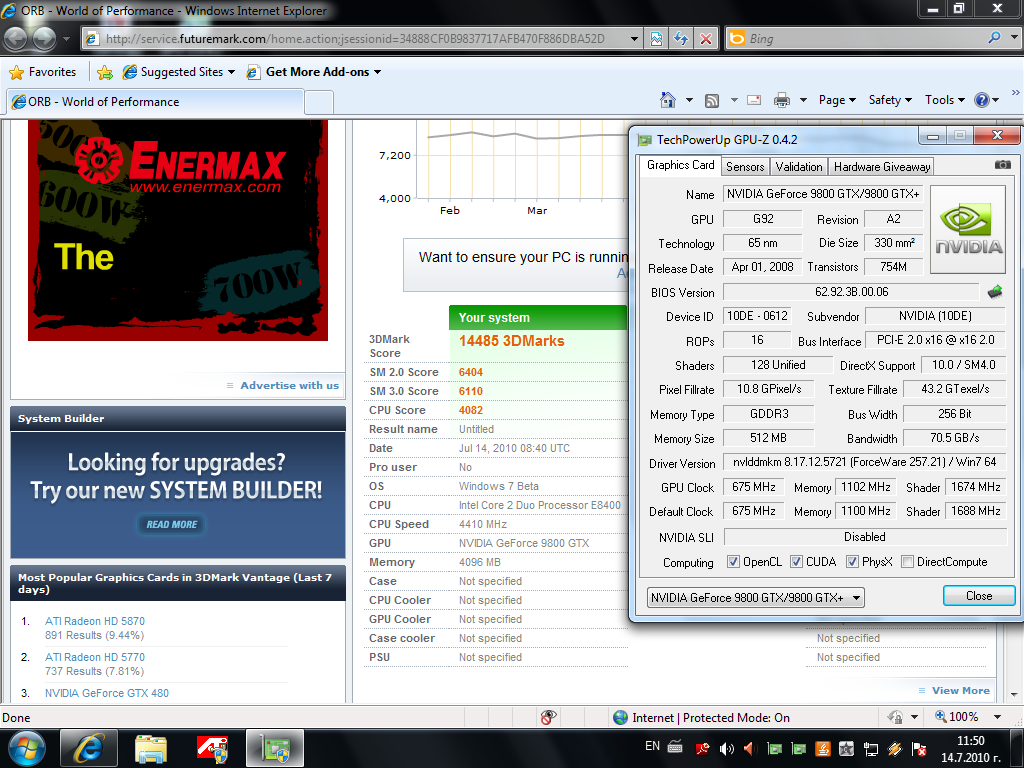The width and height of the screenshot is (1024, 768).
Task: Open the address bar URL history dropdown arrow
Action: pyautogui.click(x=633, y=39)
